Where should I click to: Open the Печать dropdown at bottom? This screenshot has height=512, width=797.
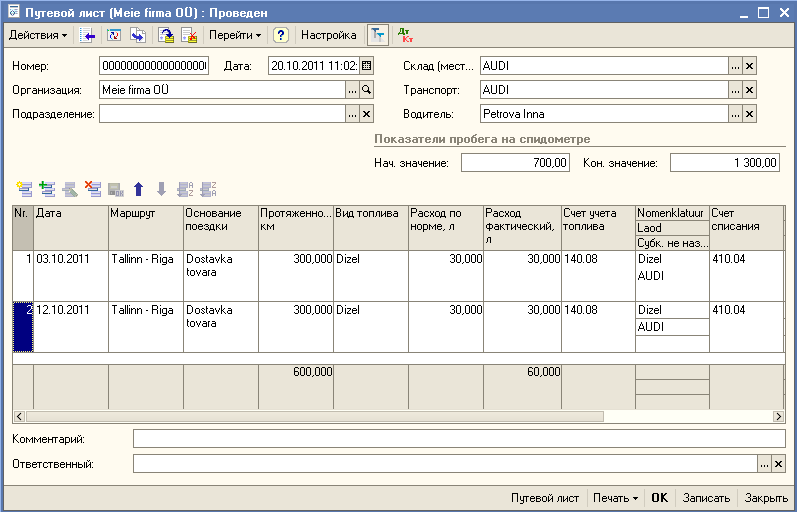tap(615, 497)
